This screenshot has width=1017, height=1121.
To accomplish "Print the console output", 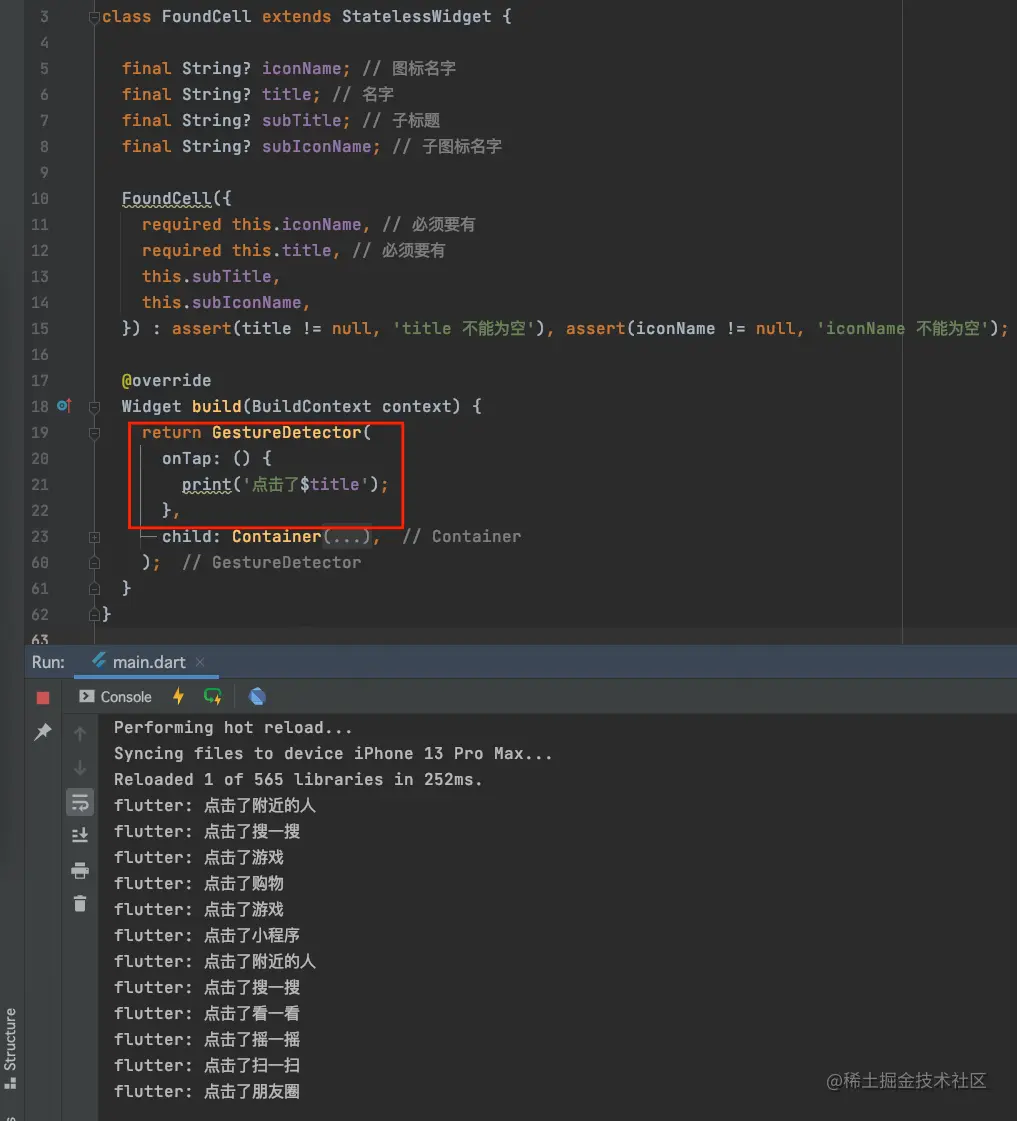I will [80, 870].
